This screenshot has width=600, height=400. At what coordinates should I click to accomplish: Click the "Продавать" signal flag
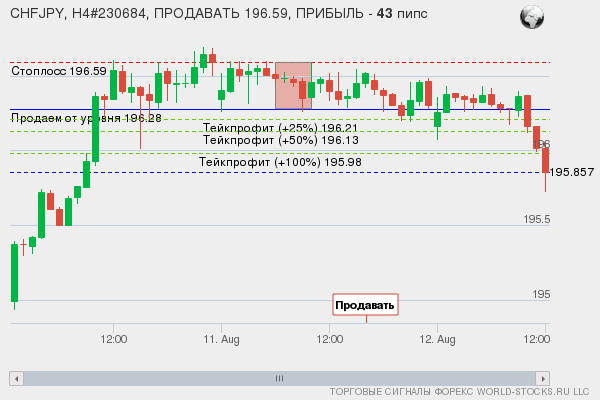[365, 305]
